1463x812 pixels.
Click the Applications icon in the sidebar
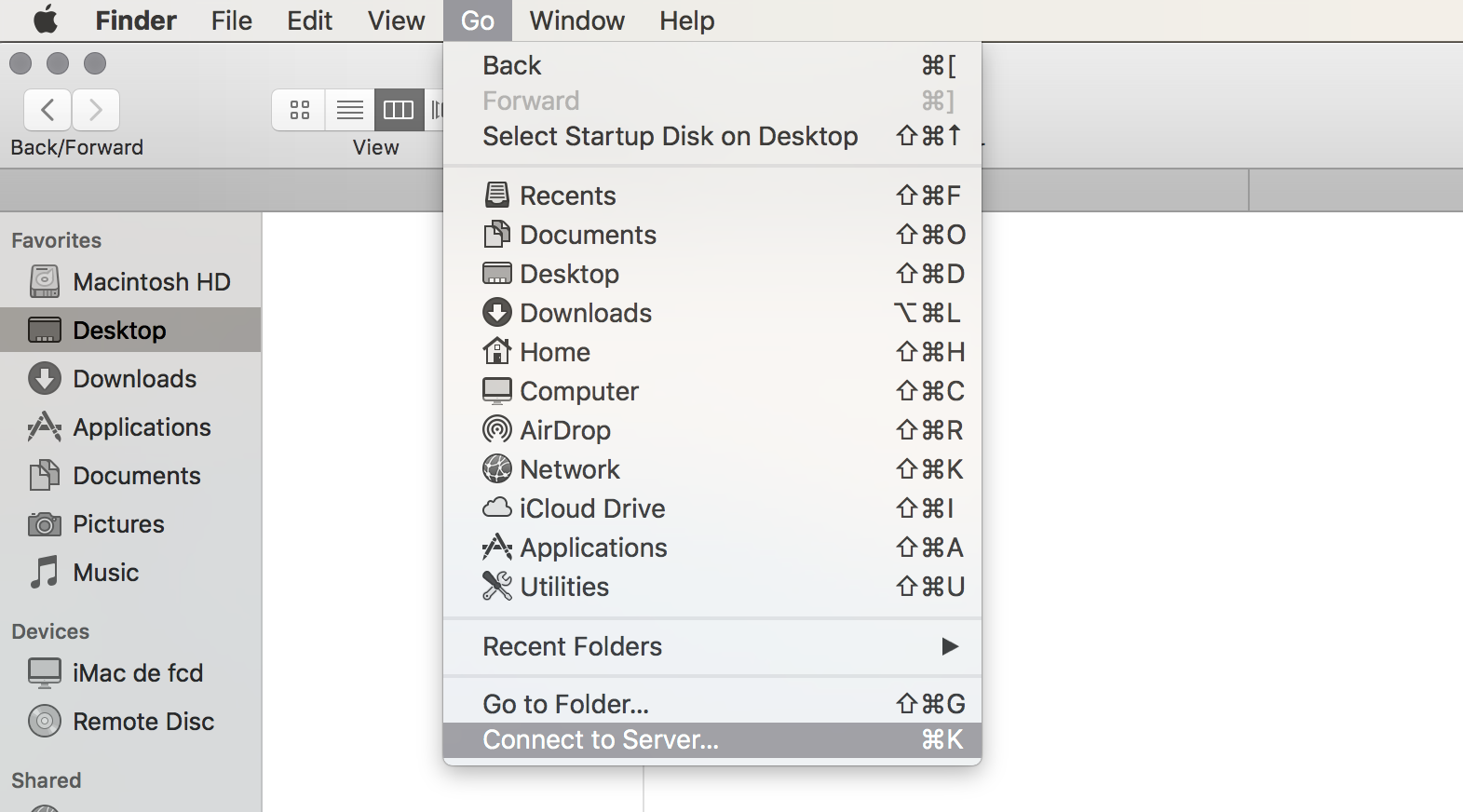coord(45,426)
